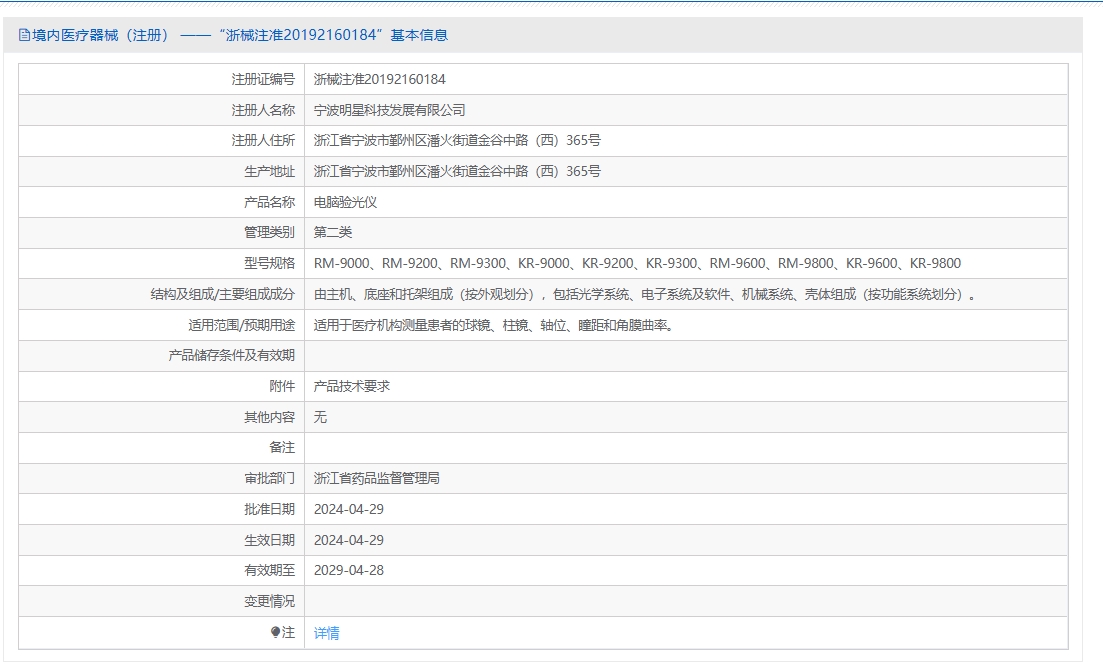The height and width of the screenshot is (664, 1103).
Task: Click the 生效日期 row label
Action: tap(269, 540)
